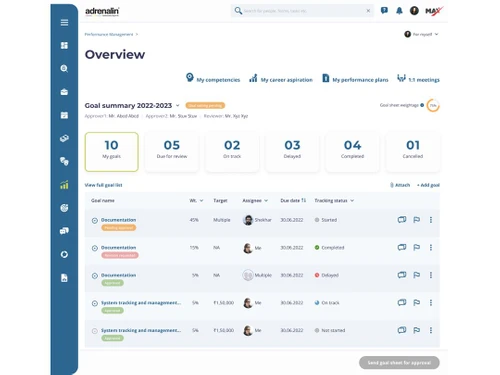Select the Cancelled summary card
500x375 pixels.
(x=413, y=152)
